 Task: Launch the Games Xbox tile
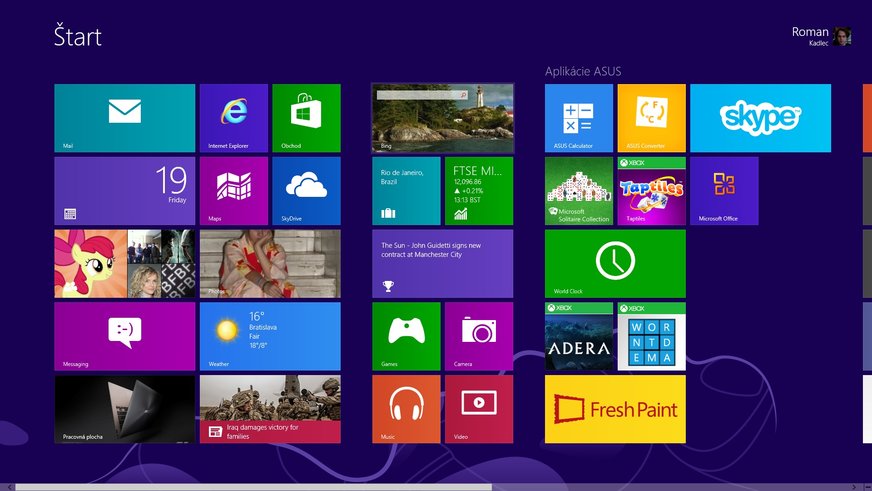point(406,336)
